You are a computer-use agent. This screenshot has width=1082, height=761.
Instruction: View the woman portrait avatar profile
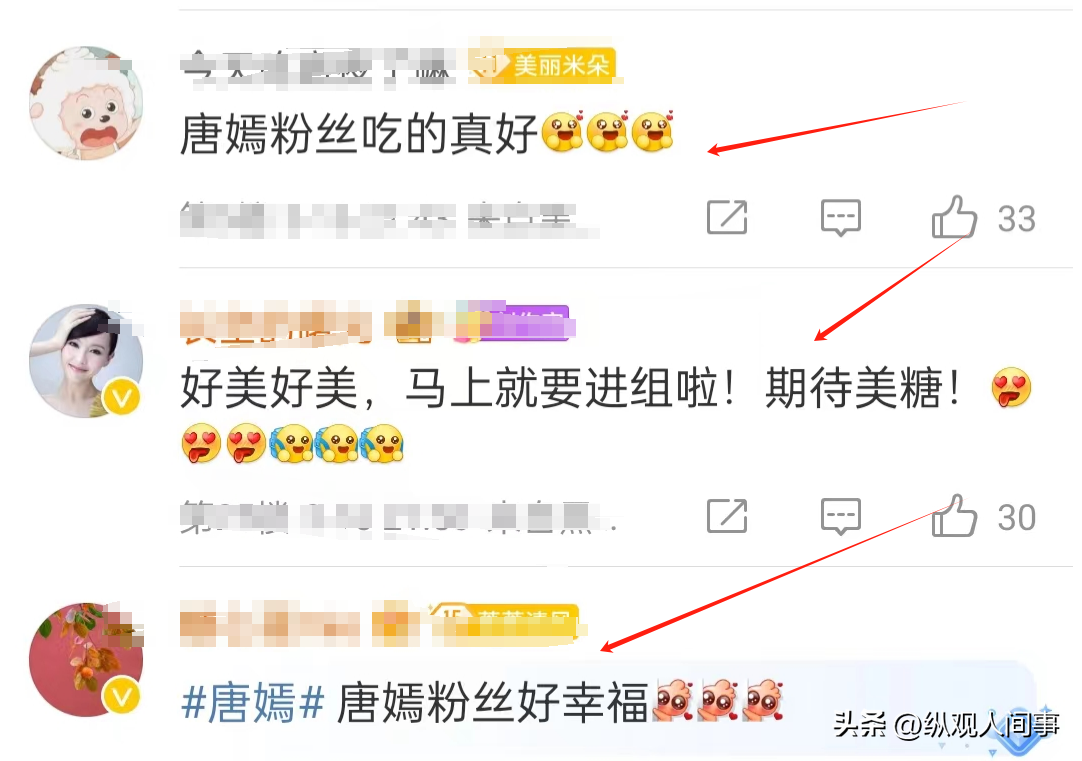tap(86, 361)
